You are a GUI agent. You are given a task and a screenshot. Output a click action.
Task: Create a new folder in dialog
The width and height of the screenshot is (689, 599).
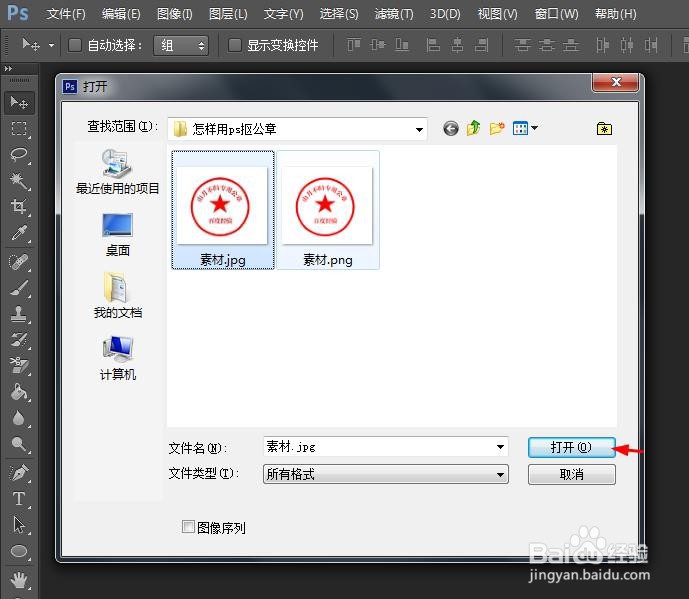click(x=497, y=128)
